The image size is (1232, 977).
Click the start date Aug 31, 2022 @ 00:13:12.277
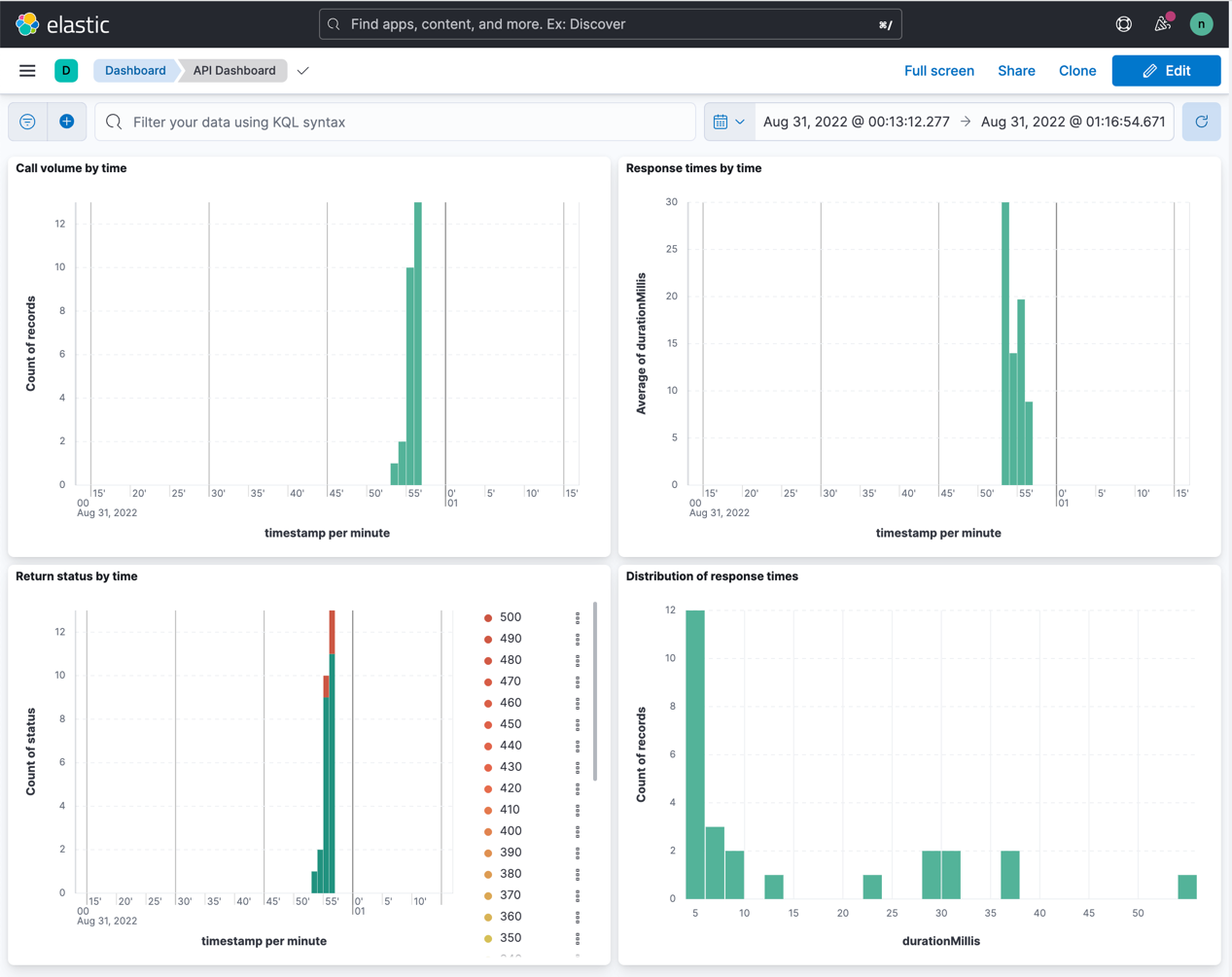857,122
